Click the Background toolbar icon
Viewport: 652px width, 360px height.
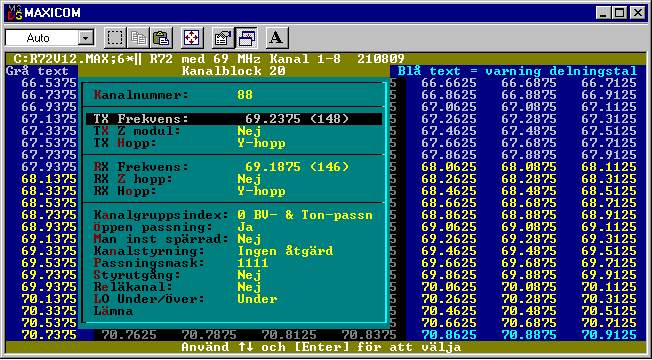(x=246, y=38)
